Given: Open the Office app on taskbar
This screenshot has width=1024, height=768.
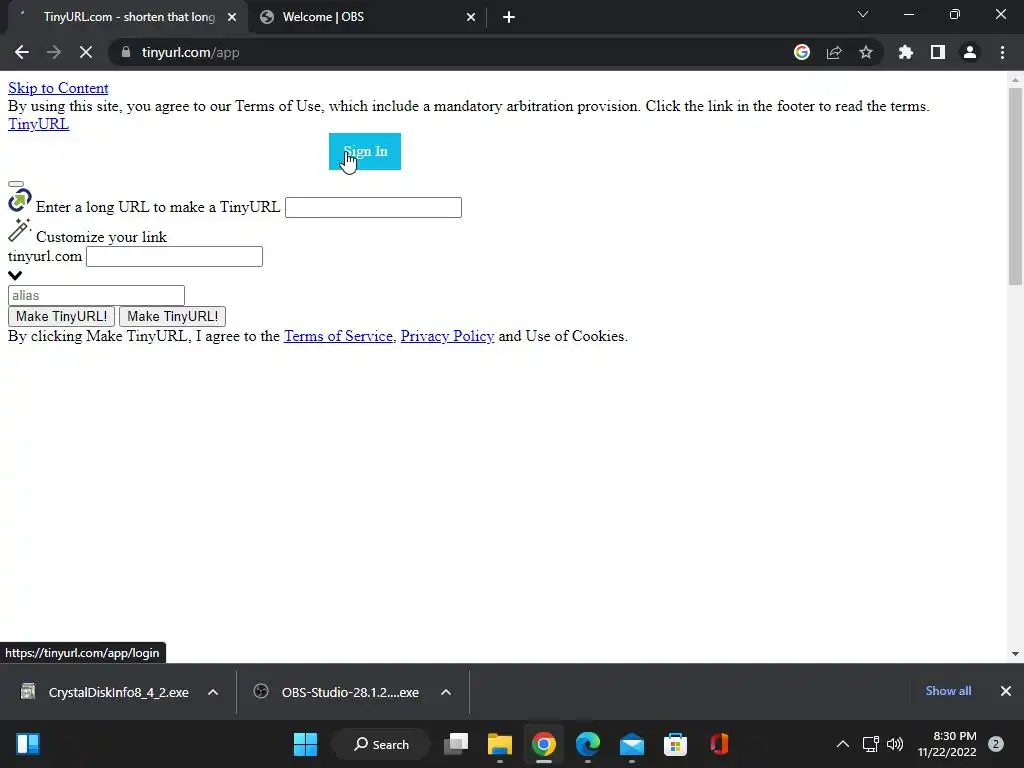Looking at the screenshot, I should [719, 744].
